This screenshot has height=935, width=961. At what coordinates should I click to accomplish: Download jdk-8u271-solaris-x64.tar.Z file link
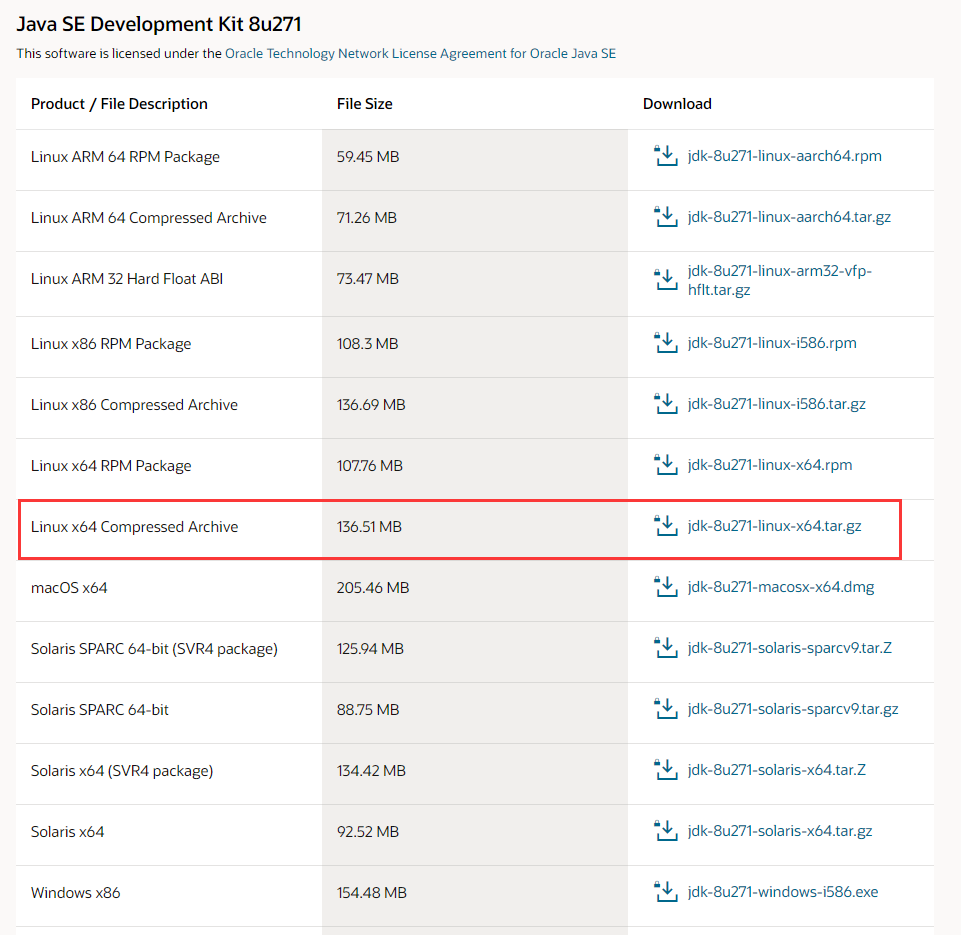click(777, 770)
